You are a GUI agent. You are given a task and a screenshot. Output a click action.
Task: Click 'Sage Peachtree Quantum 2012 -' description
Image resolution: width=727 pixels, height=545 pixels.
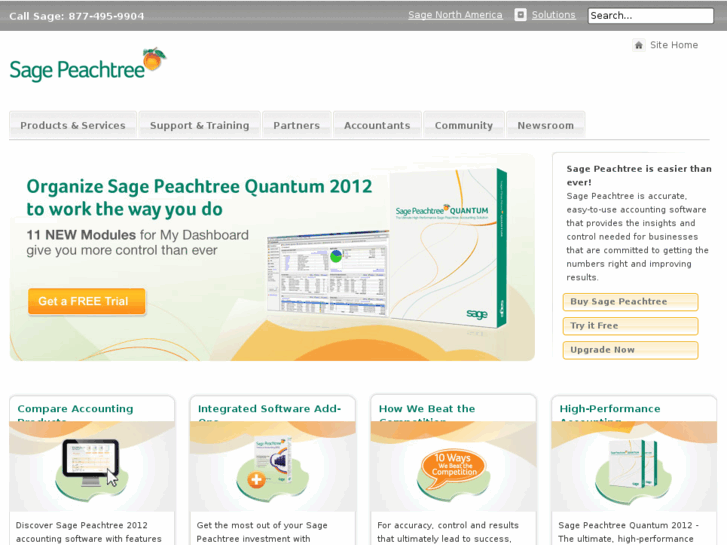(629, 525)
